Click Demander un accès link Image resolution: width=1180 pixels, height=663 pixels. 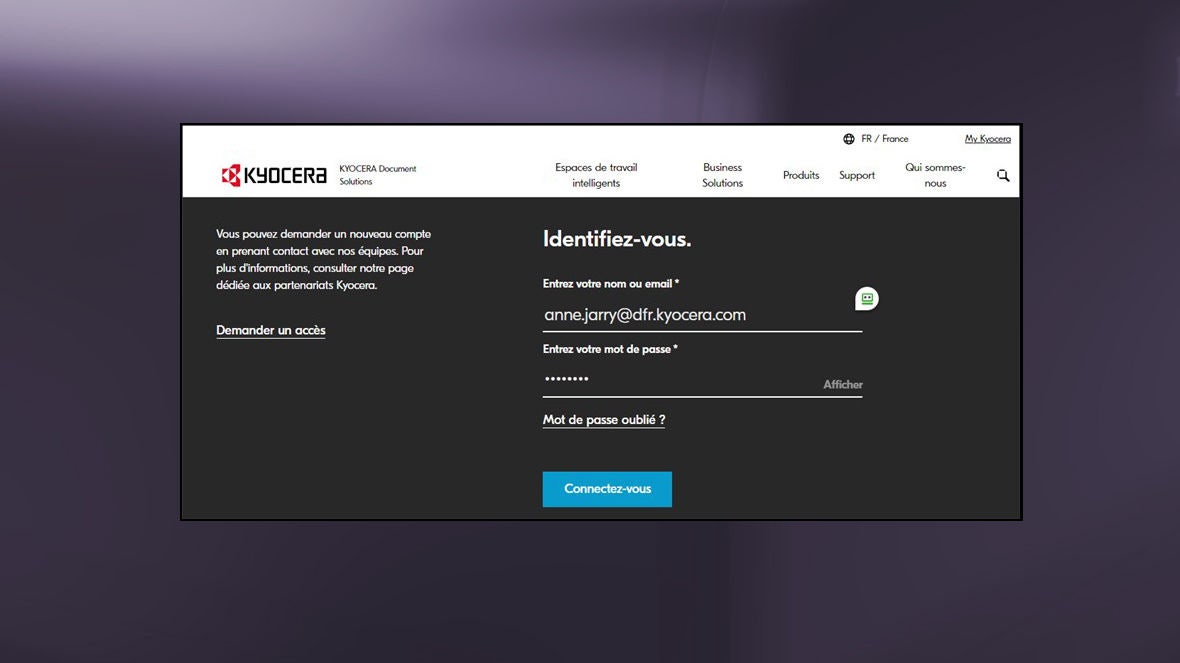tap(271, 330)
